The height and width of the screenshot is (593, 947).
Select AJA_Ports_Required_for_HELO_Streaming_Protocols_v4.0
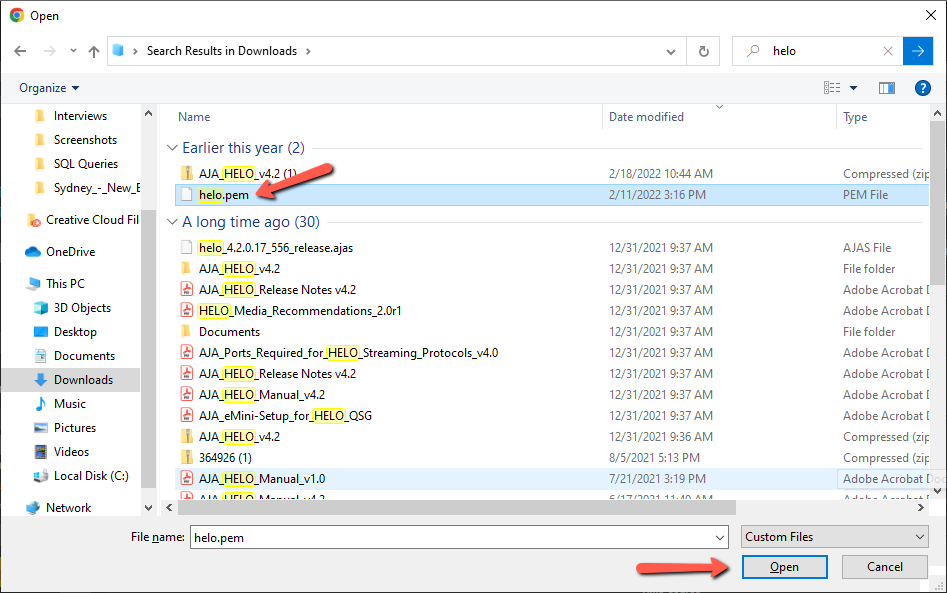[x=348, y=353]
